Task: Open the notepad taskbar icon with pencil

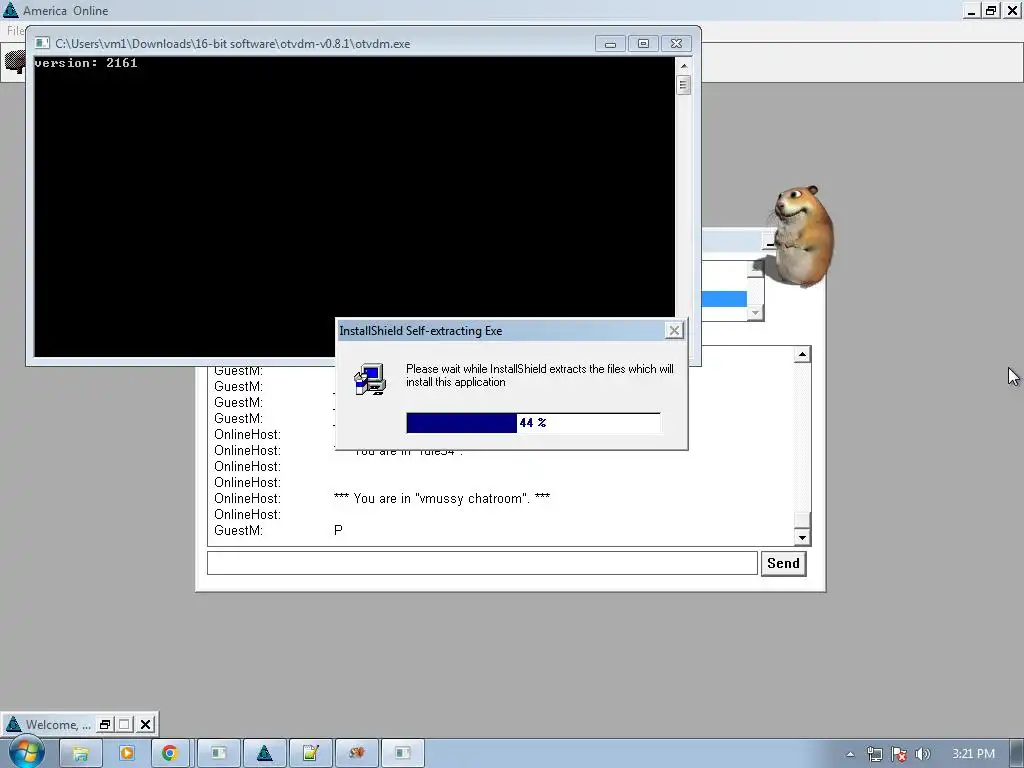Action: (x=310, y=754)
